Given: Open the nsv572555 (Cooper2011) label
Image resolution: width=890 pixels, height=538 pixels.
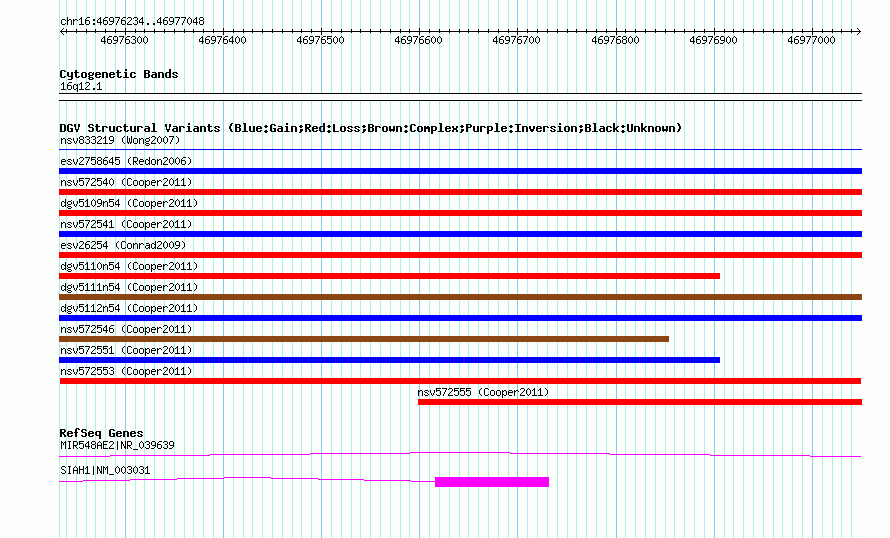Looking at the screenshot, I should tap(483, 392).
